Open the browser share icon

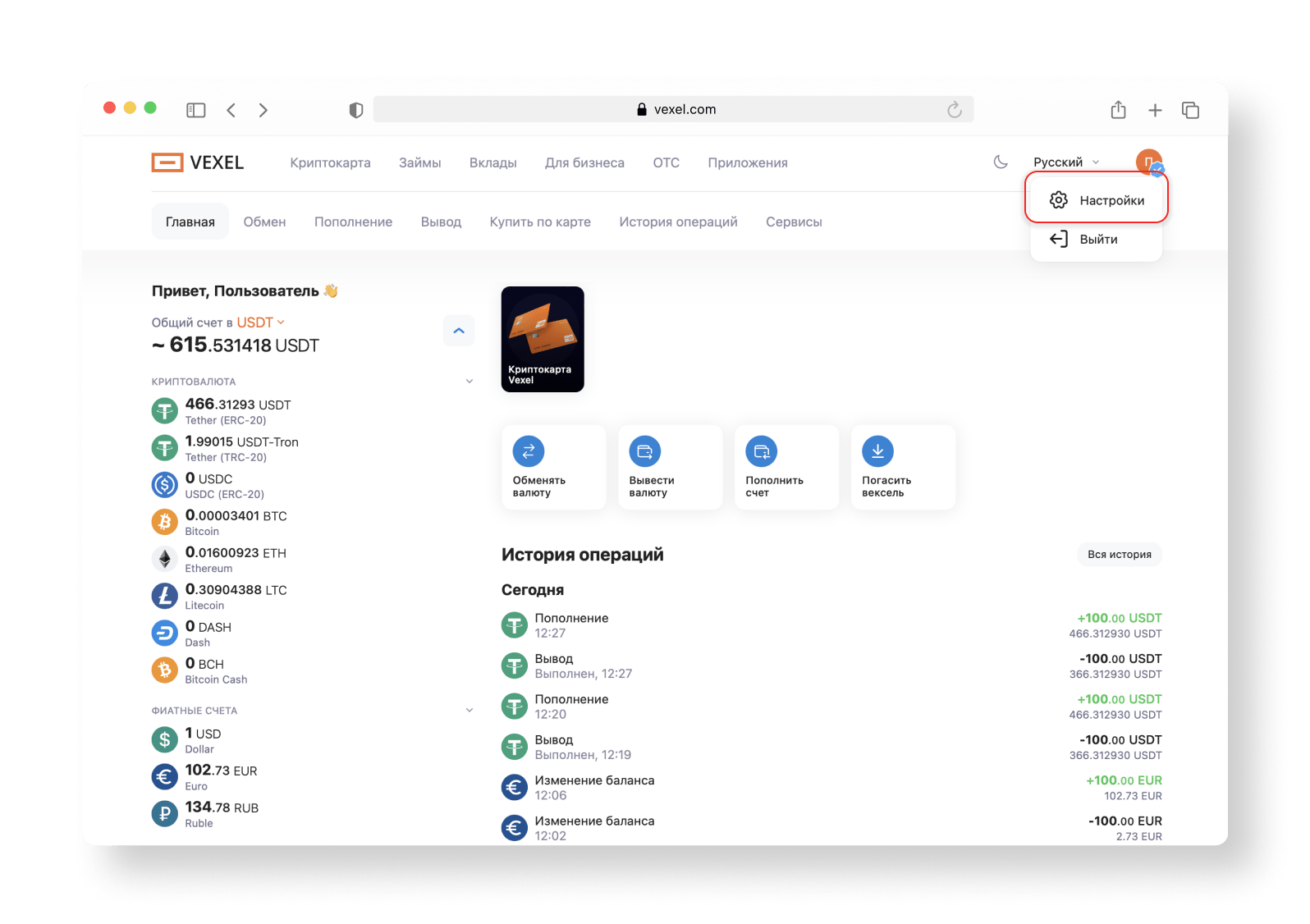click(x=1118, y=109)
